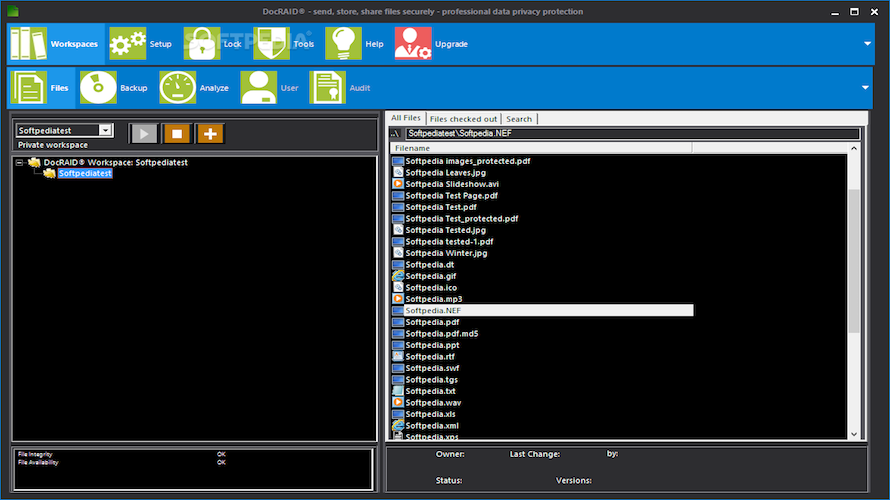Open the Workspaces section icon
890x500 pixels.
(x=28, y=44)
